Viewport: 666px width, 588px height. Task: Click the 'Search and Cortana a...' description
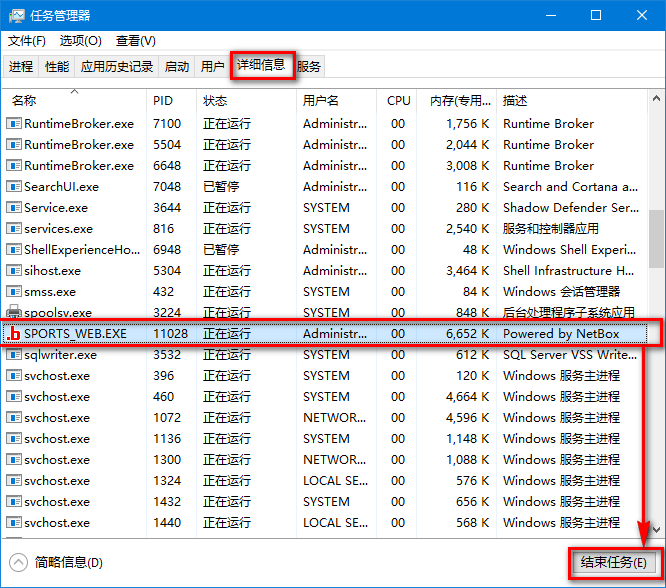[x=570, y=187]
